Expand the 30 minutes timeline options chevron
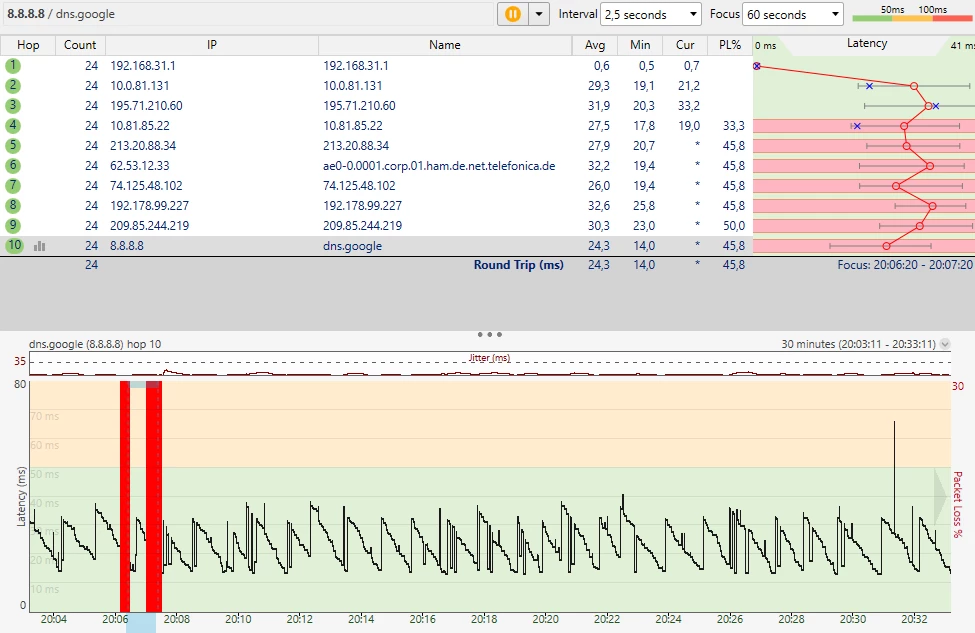 click(945, 344)
